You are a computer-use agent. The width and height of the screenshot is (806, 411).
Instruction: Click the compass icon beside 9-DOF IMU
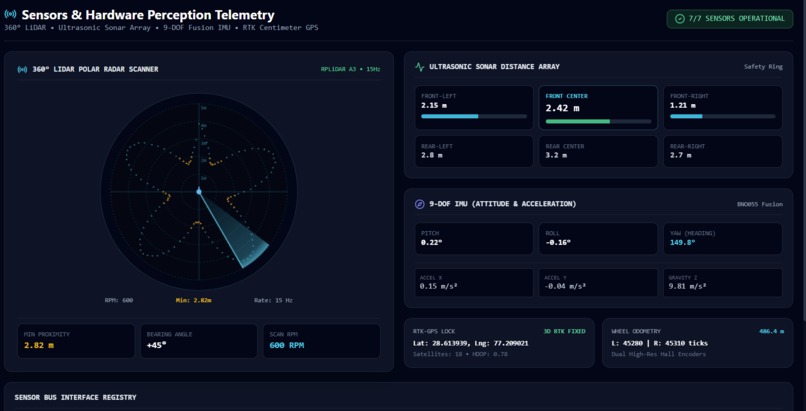419,204
